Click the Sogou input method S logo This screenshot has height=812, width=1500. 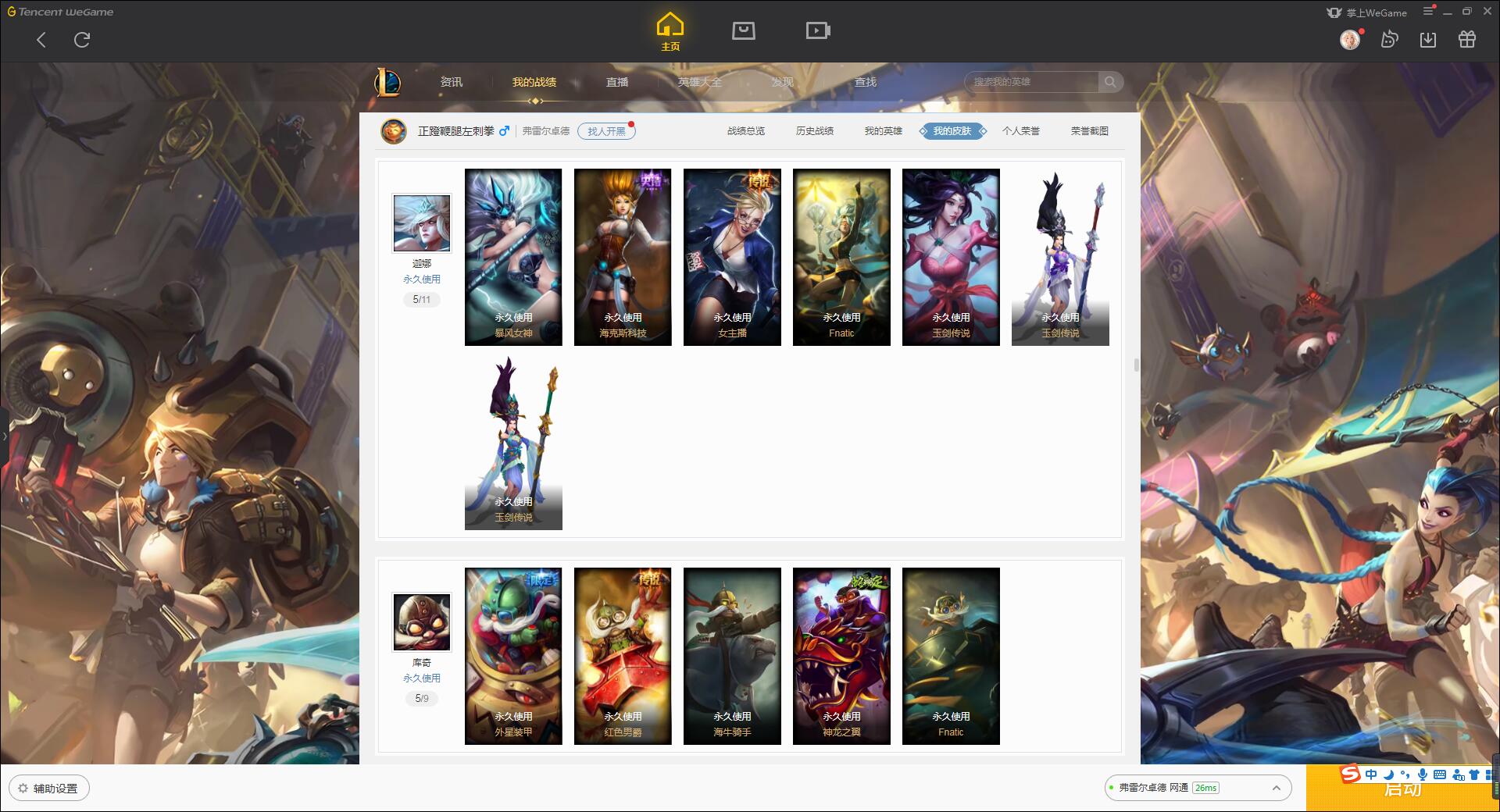1350,775
